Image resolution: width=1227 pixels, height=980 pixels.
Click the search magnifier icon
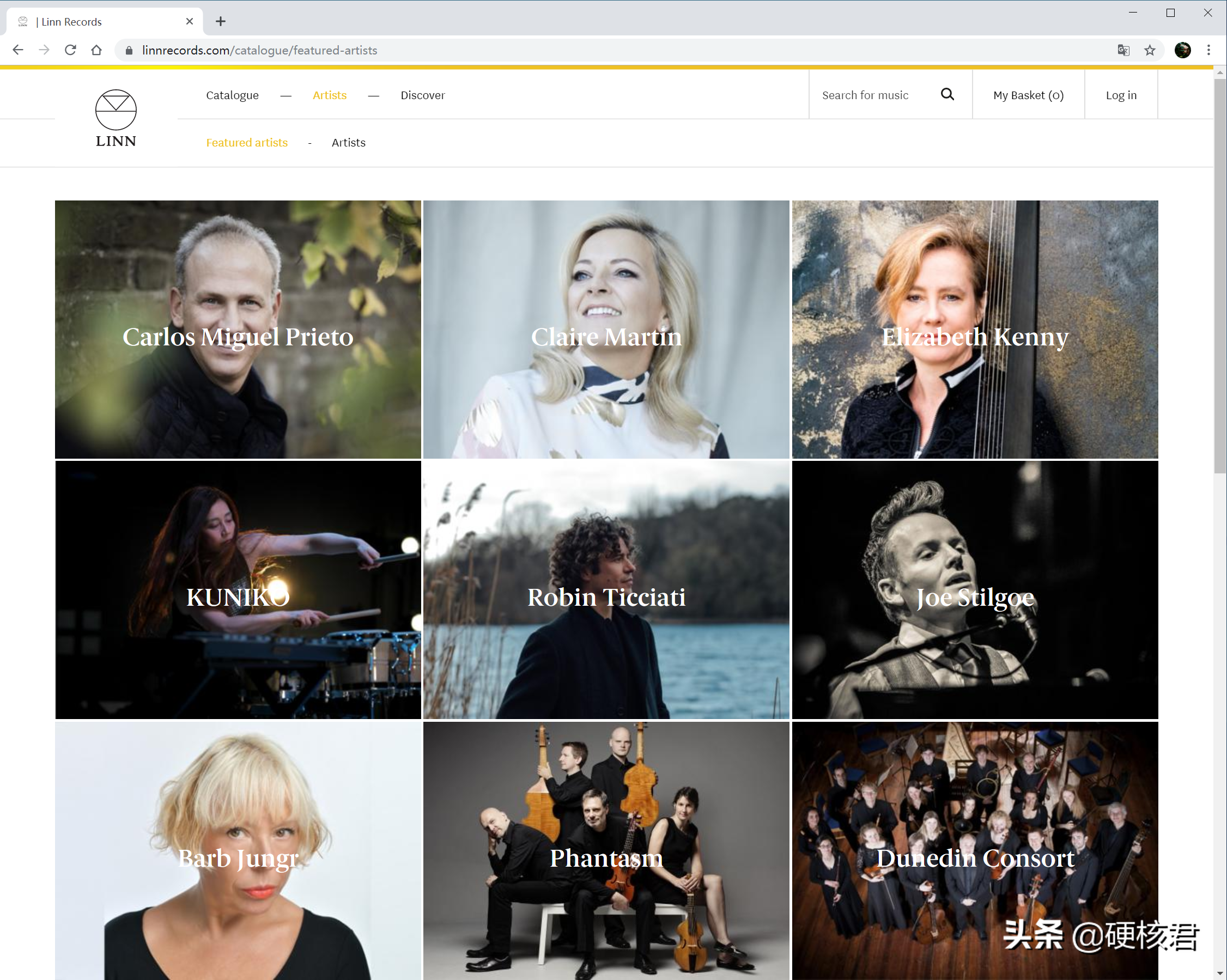[x=947, y=94]
